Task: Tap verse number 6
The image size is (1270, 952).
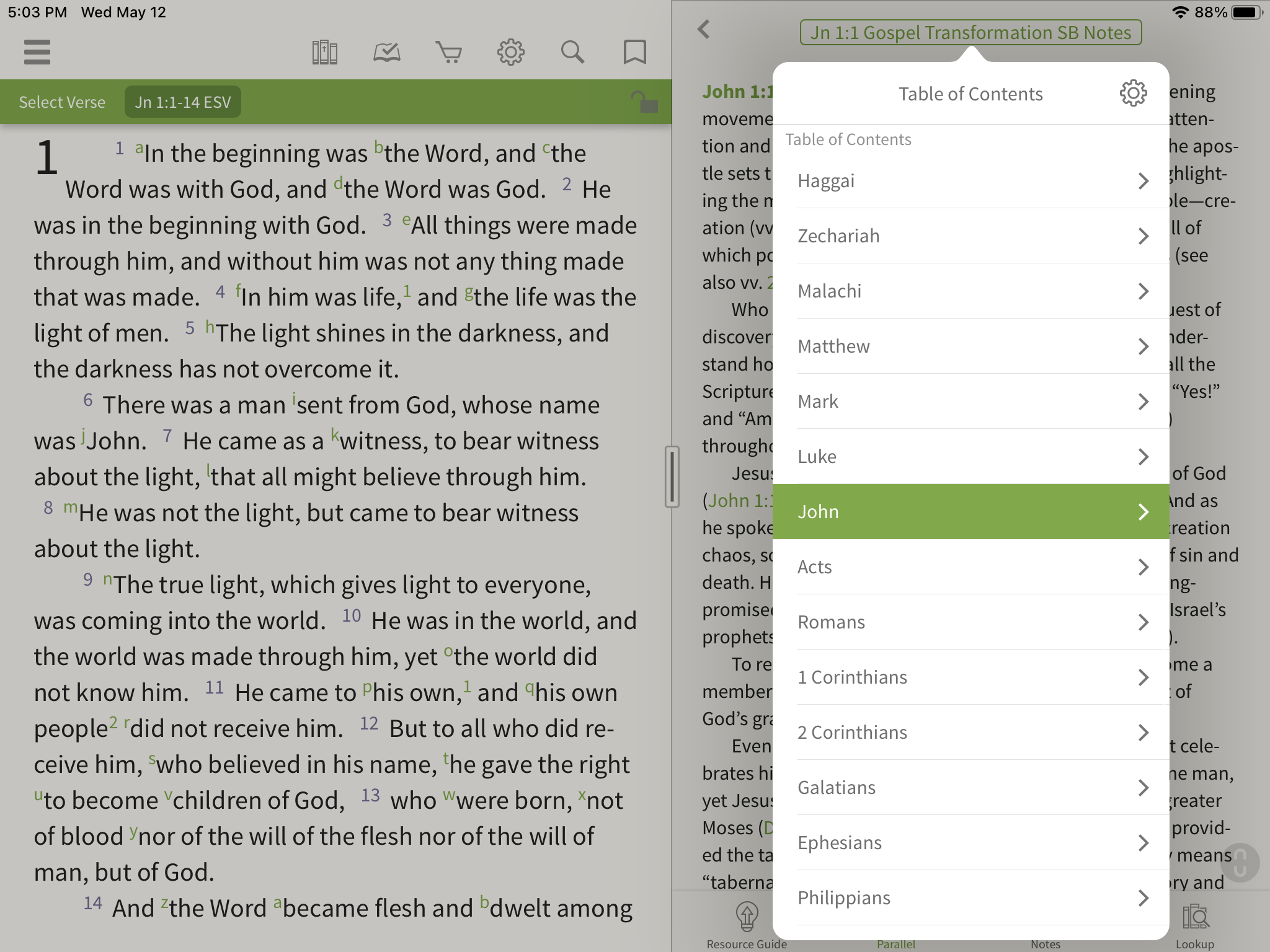Action: click(88, 400)
